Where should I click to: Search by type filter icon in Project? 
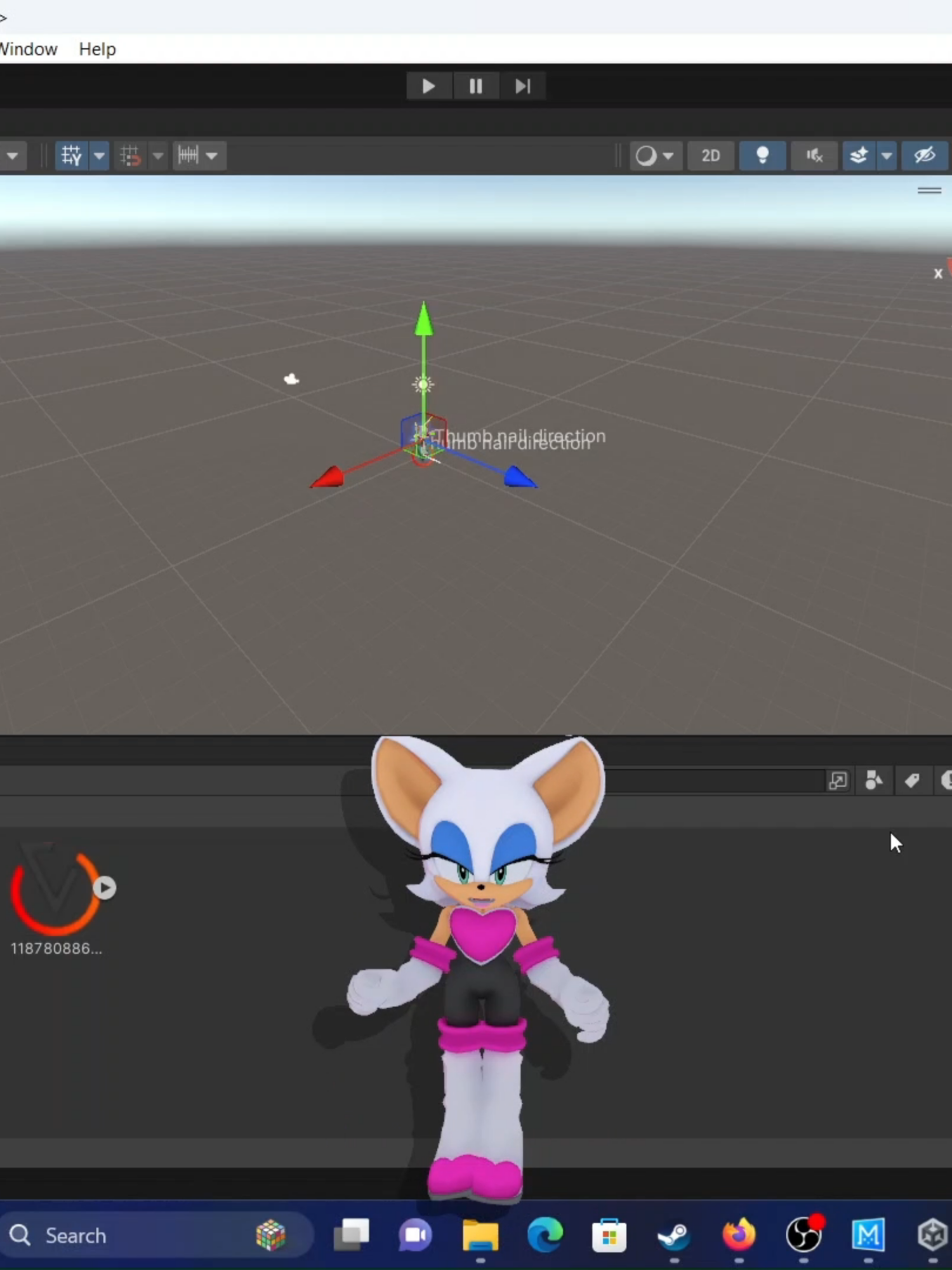tap(874, 780)
